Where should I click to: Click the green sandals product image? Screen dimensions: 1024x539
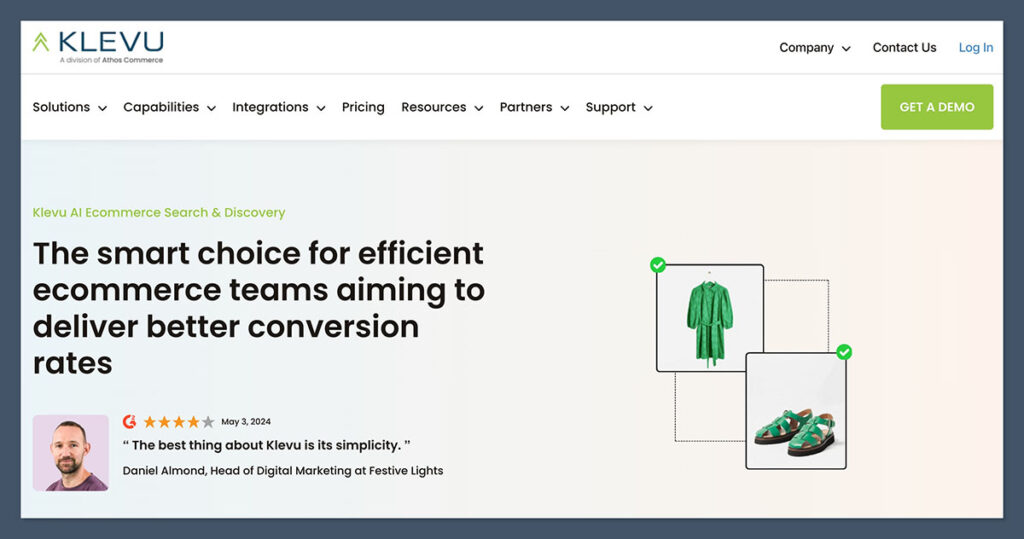pyautogui.click(x=796, y=411)
